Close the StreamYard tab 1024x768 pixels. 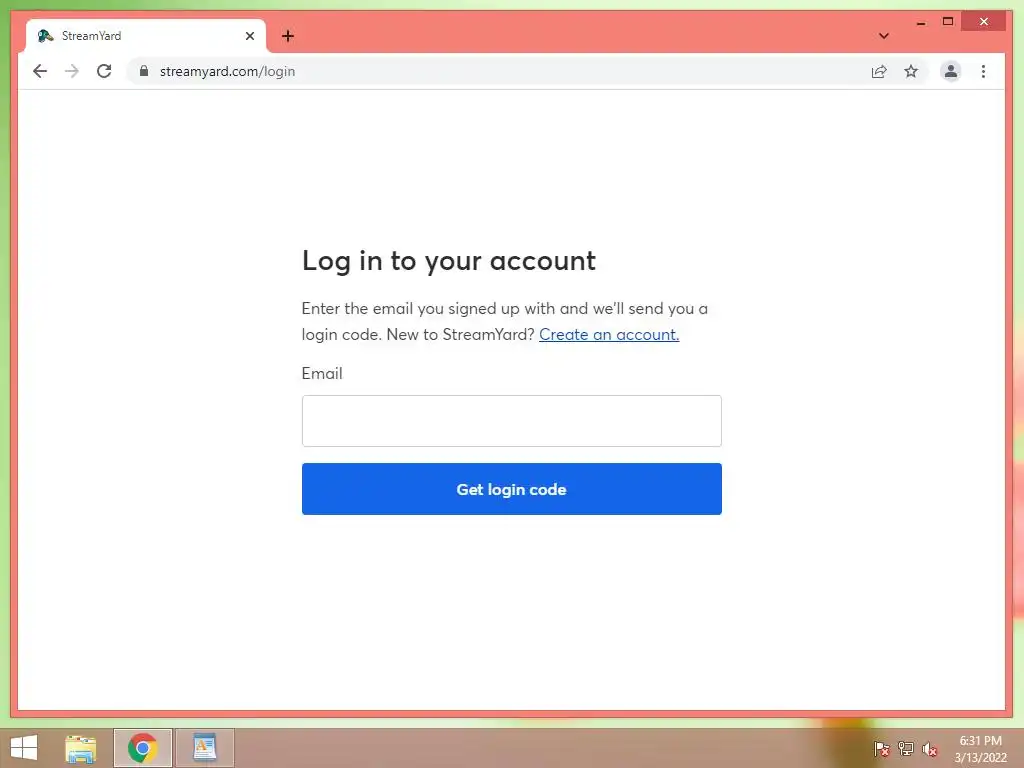(249, 36)
